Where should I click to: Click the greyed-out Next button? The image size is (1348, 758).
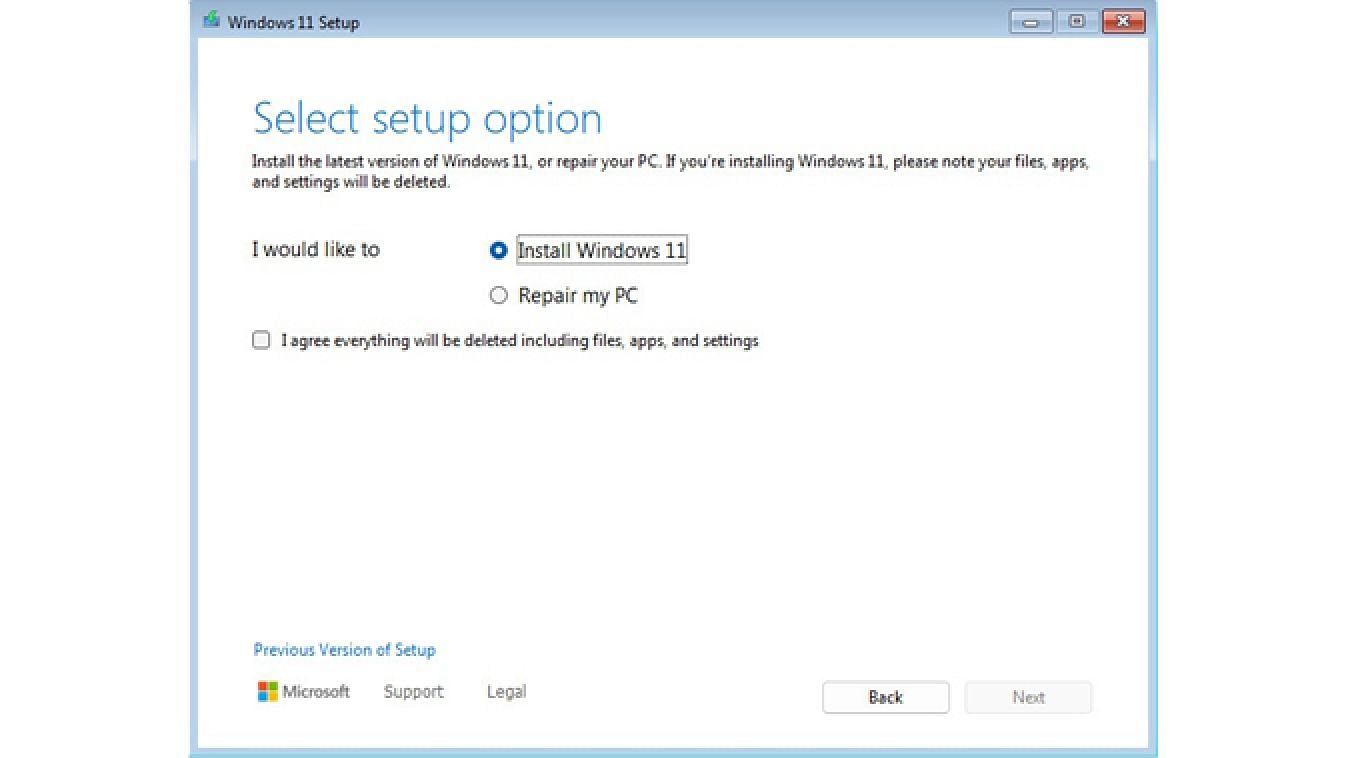pyautogui.click(x=1028, y=697)
